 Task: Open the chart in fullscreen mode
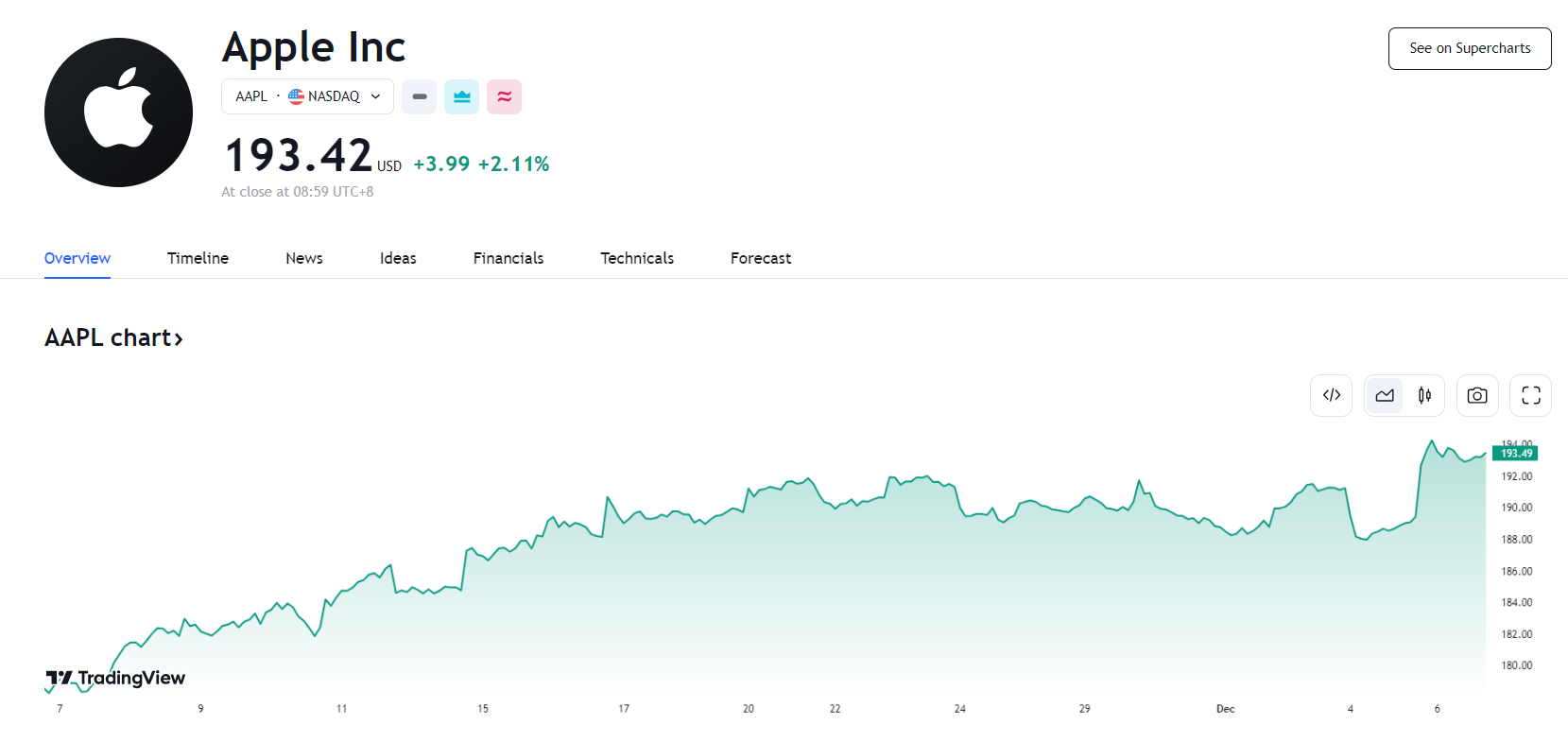(1530, 395)
